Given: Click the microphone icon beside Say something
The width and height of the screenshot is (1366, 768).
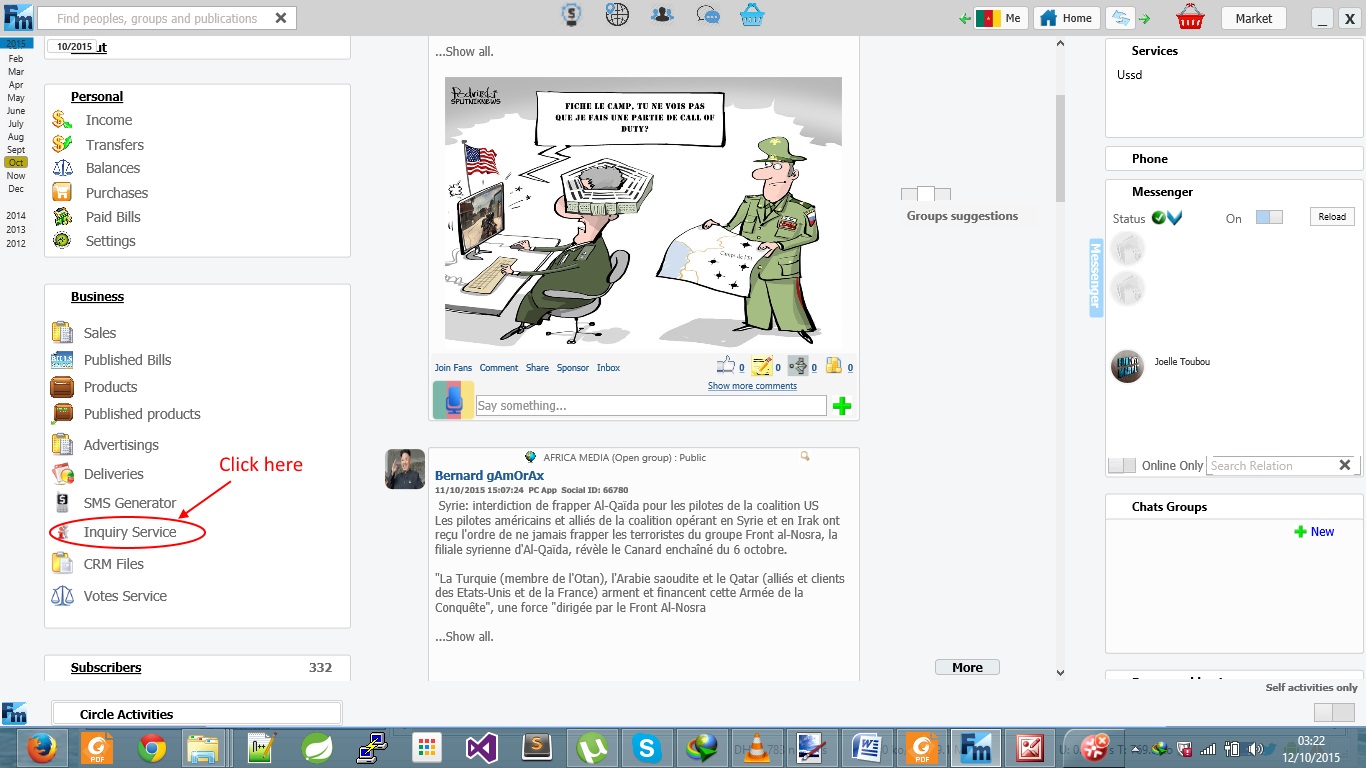Looking at the screenshot, I should pos(453,400).
